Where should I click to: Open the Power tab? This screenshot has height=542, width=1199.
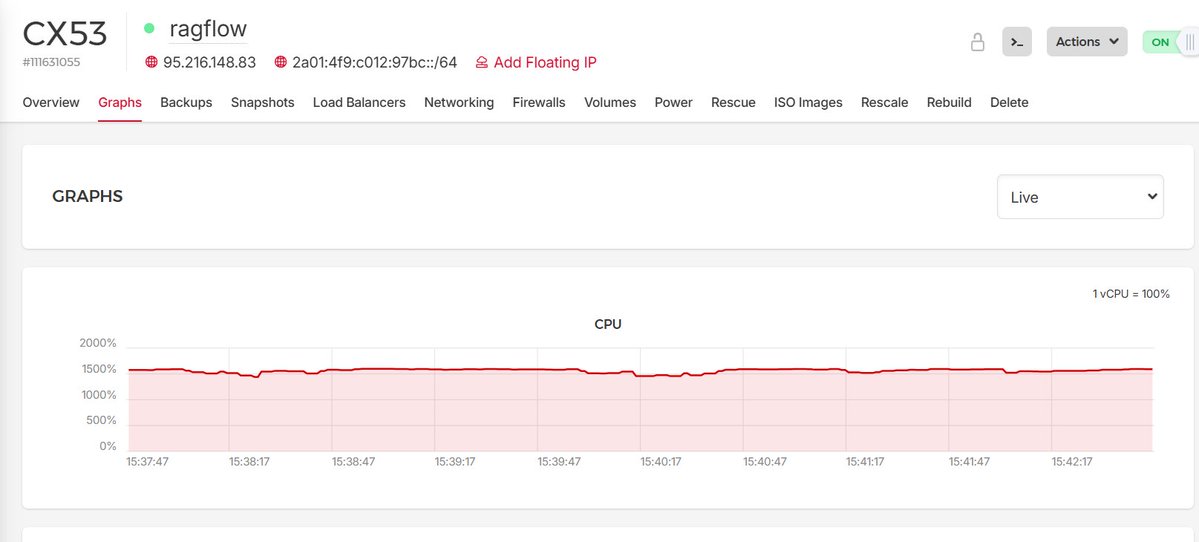click(x=674, y=102)
